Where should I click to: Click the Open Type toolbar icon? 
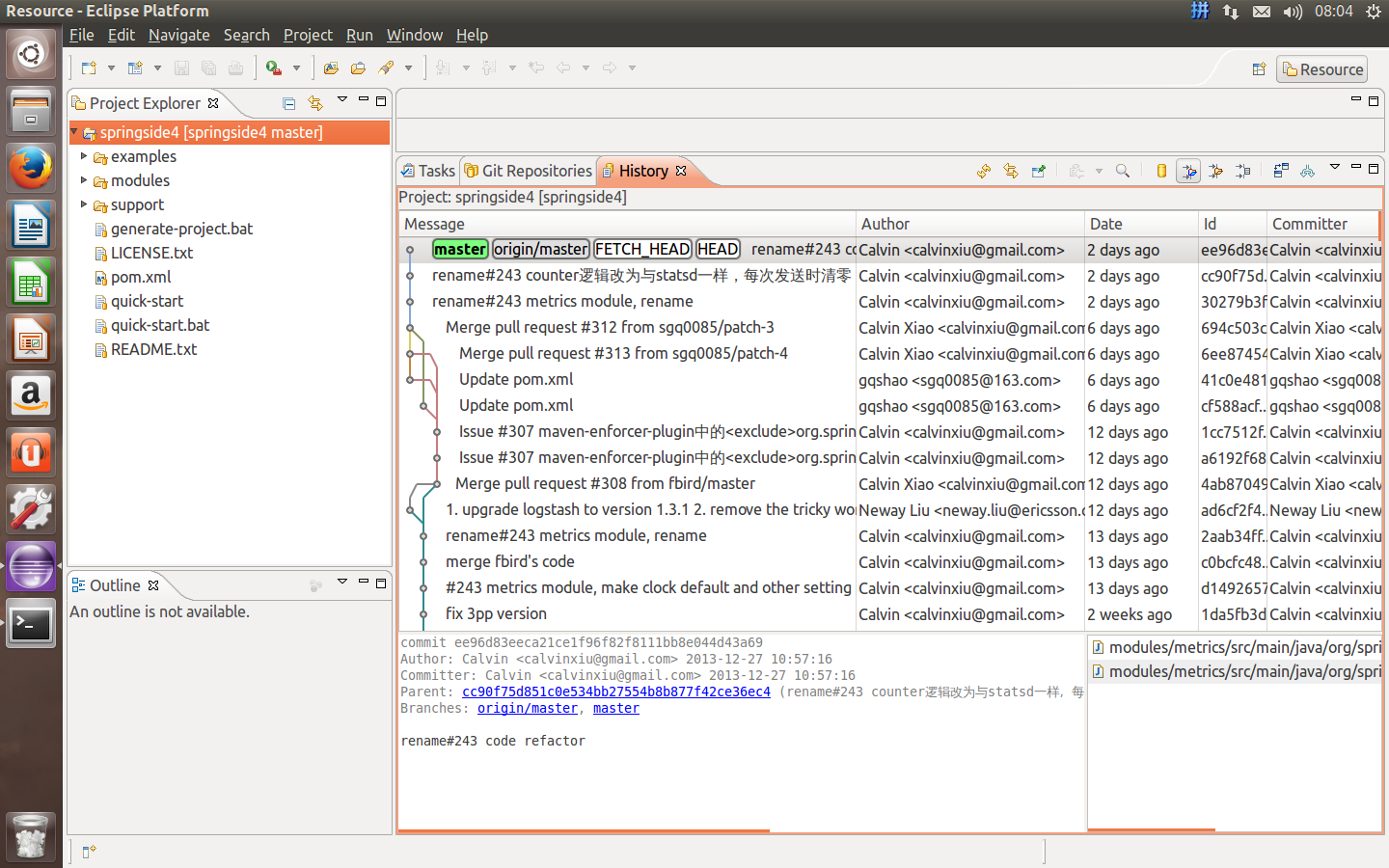click(x=331, y=68)
